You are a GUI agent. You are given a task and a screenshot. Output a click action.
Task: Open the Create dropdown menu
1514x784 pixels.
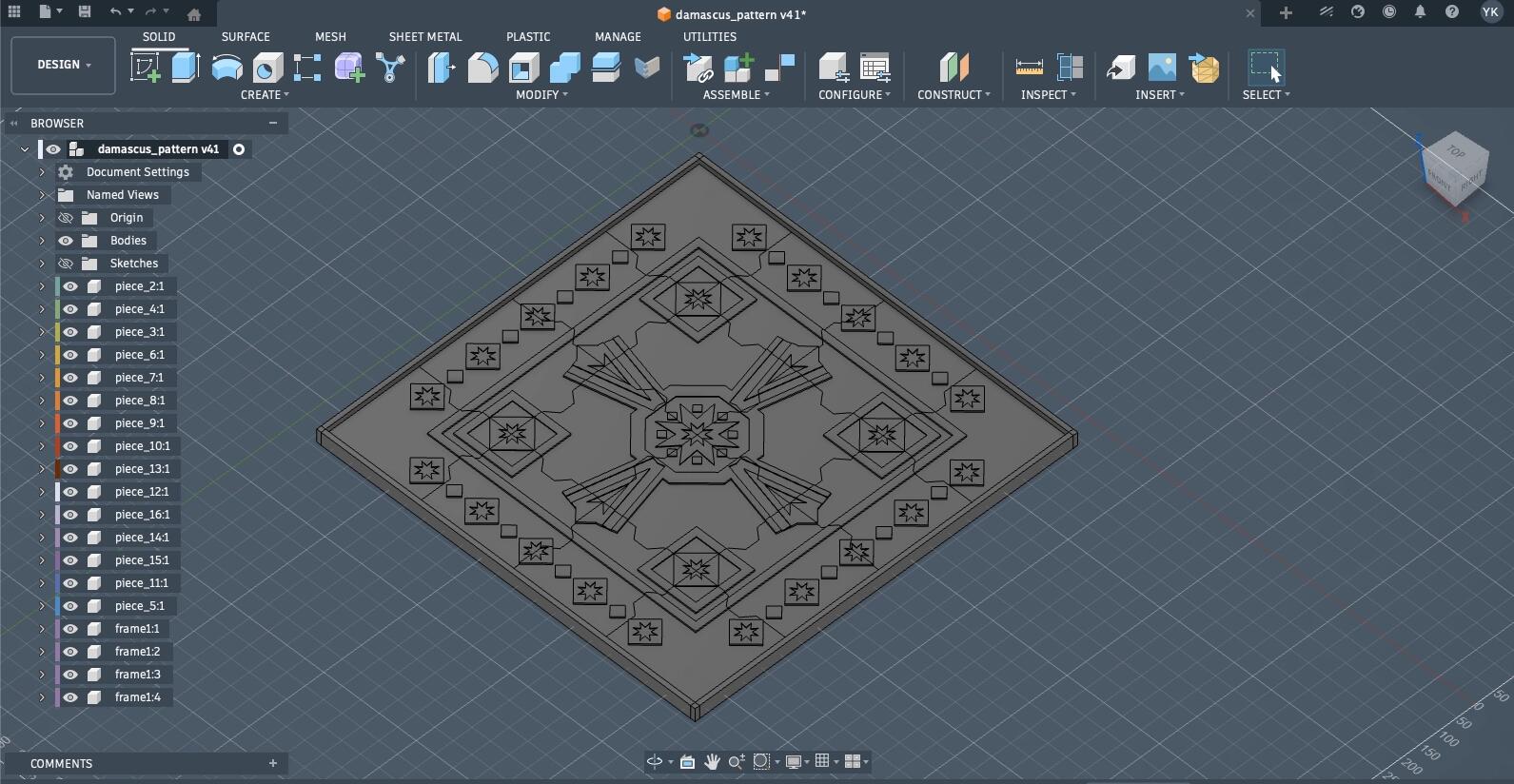(265, 95)
